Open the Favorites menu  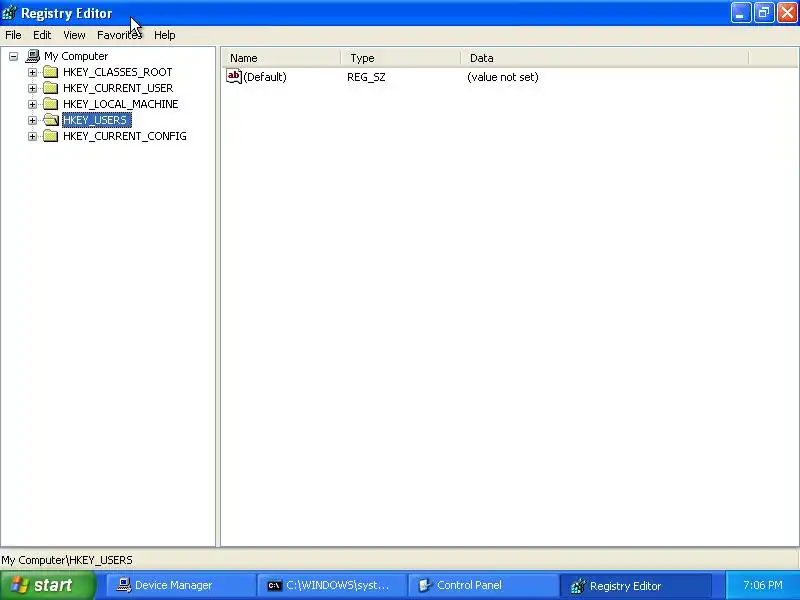(119, 35)
